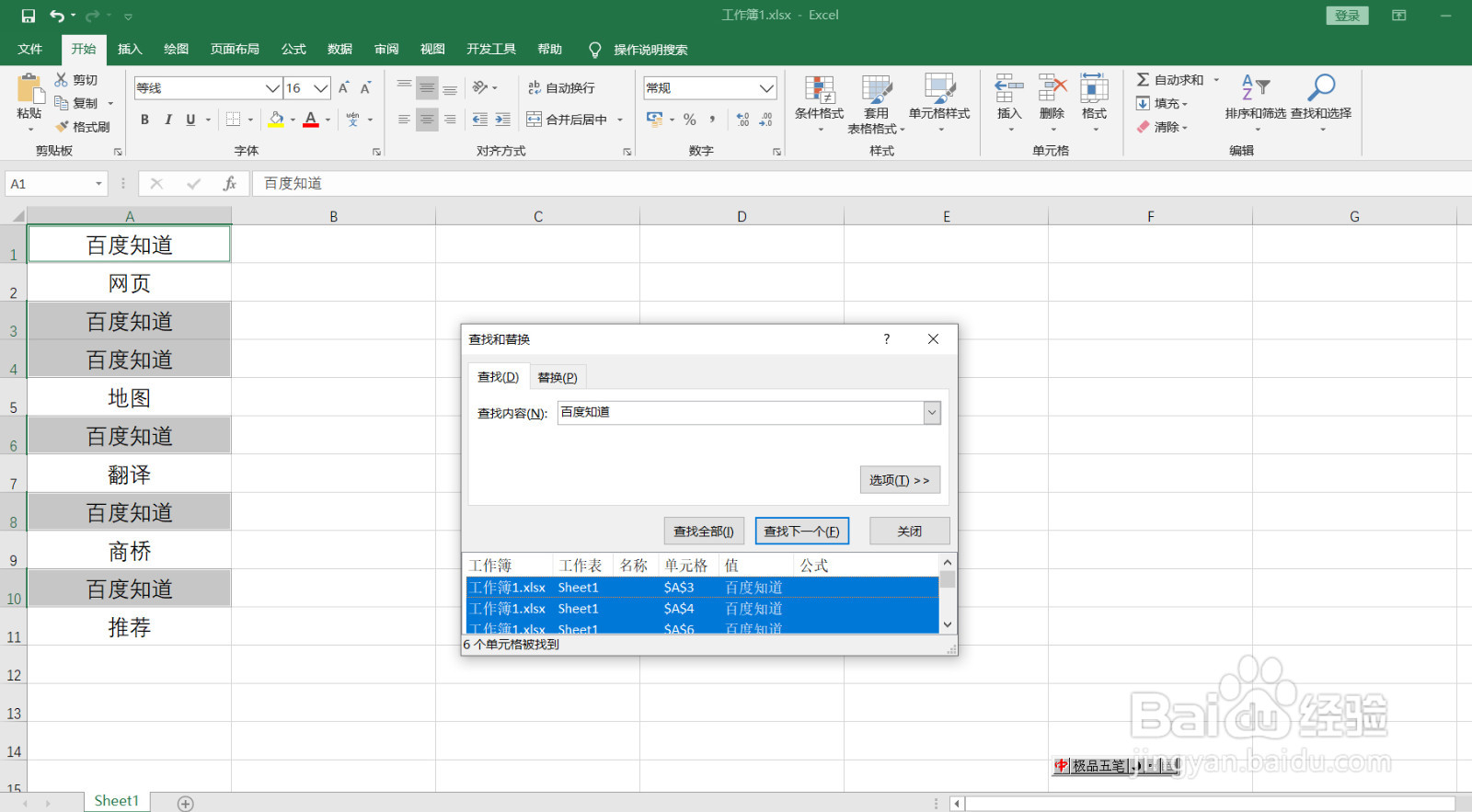Toggle center horizontal alignment
The width and height of the screenshot is (1472, 812).
coord(427,120)
